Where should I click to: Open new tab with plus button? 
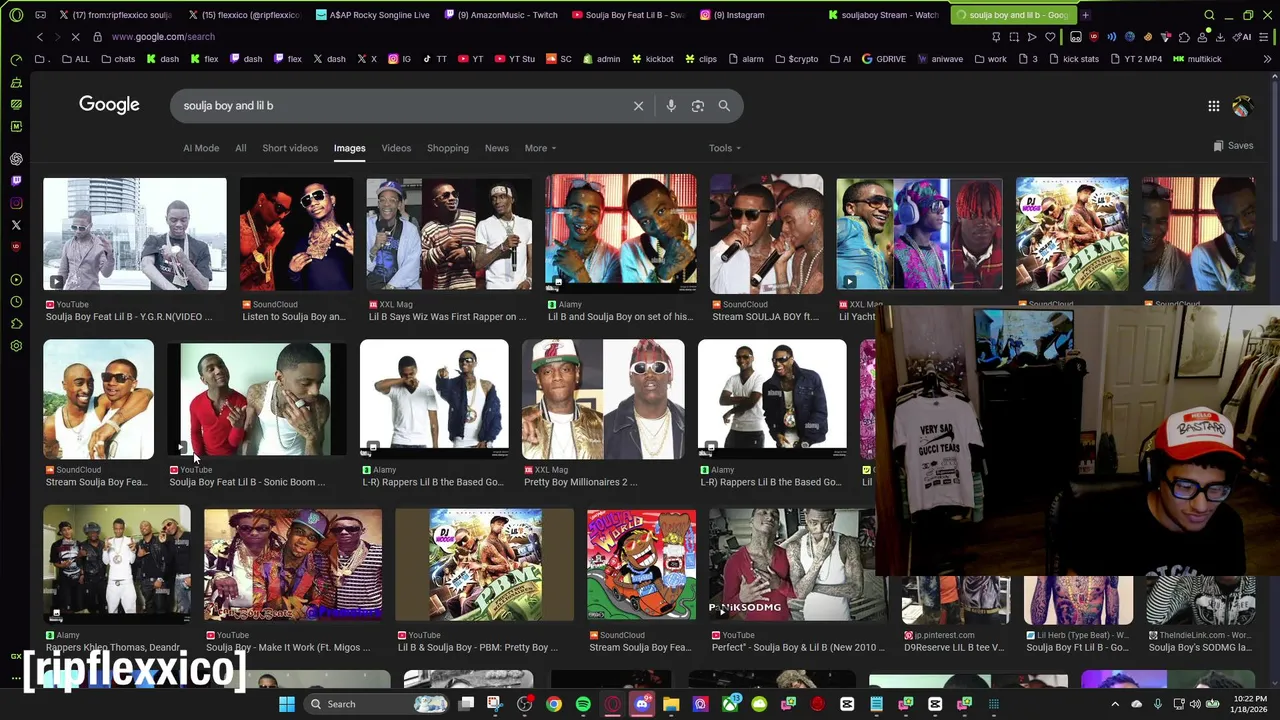point(1086,15)
